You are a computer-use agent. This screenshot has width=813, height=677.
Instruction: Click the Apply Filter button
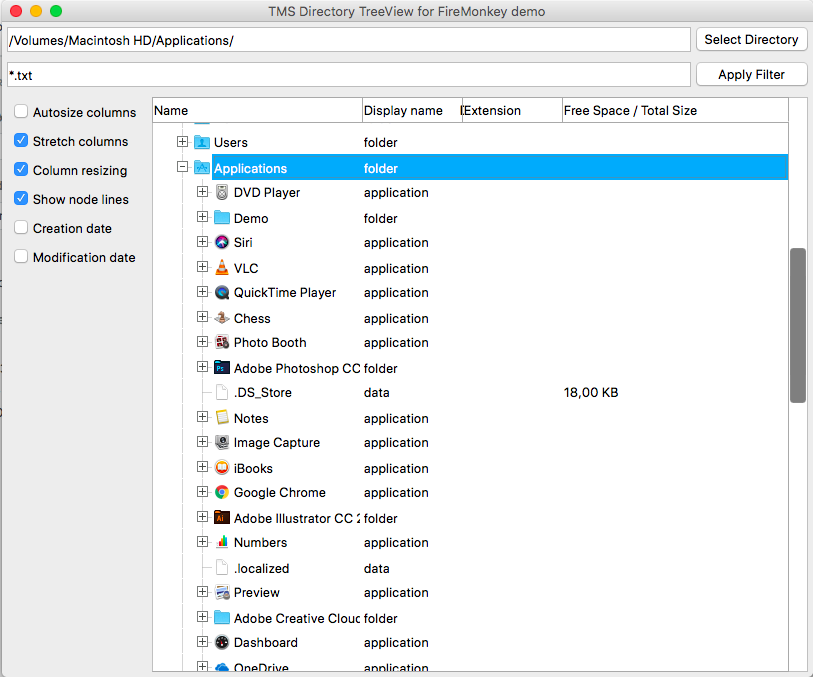(x=751, y=75)
